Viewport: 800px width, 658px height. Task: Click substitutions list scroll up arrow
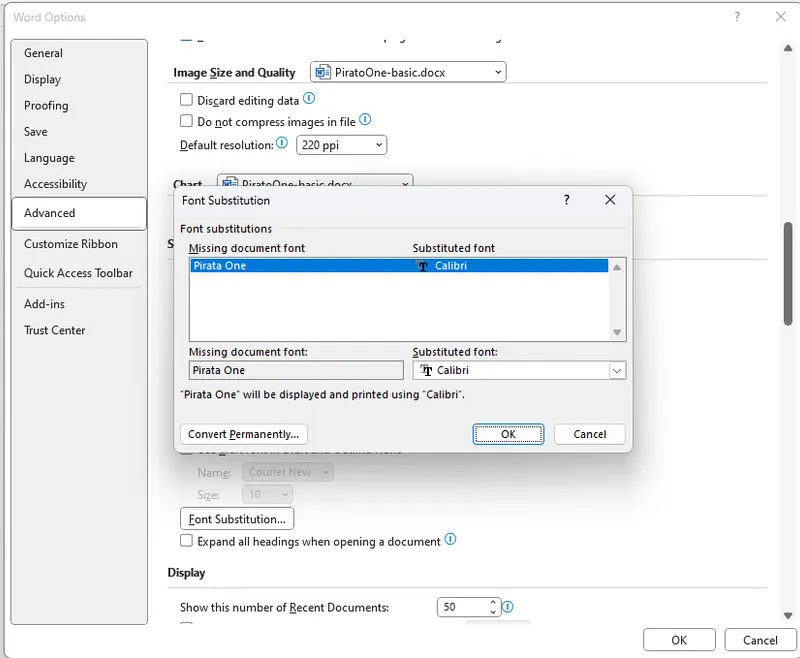(x=617, y=267)
